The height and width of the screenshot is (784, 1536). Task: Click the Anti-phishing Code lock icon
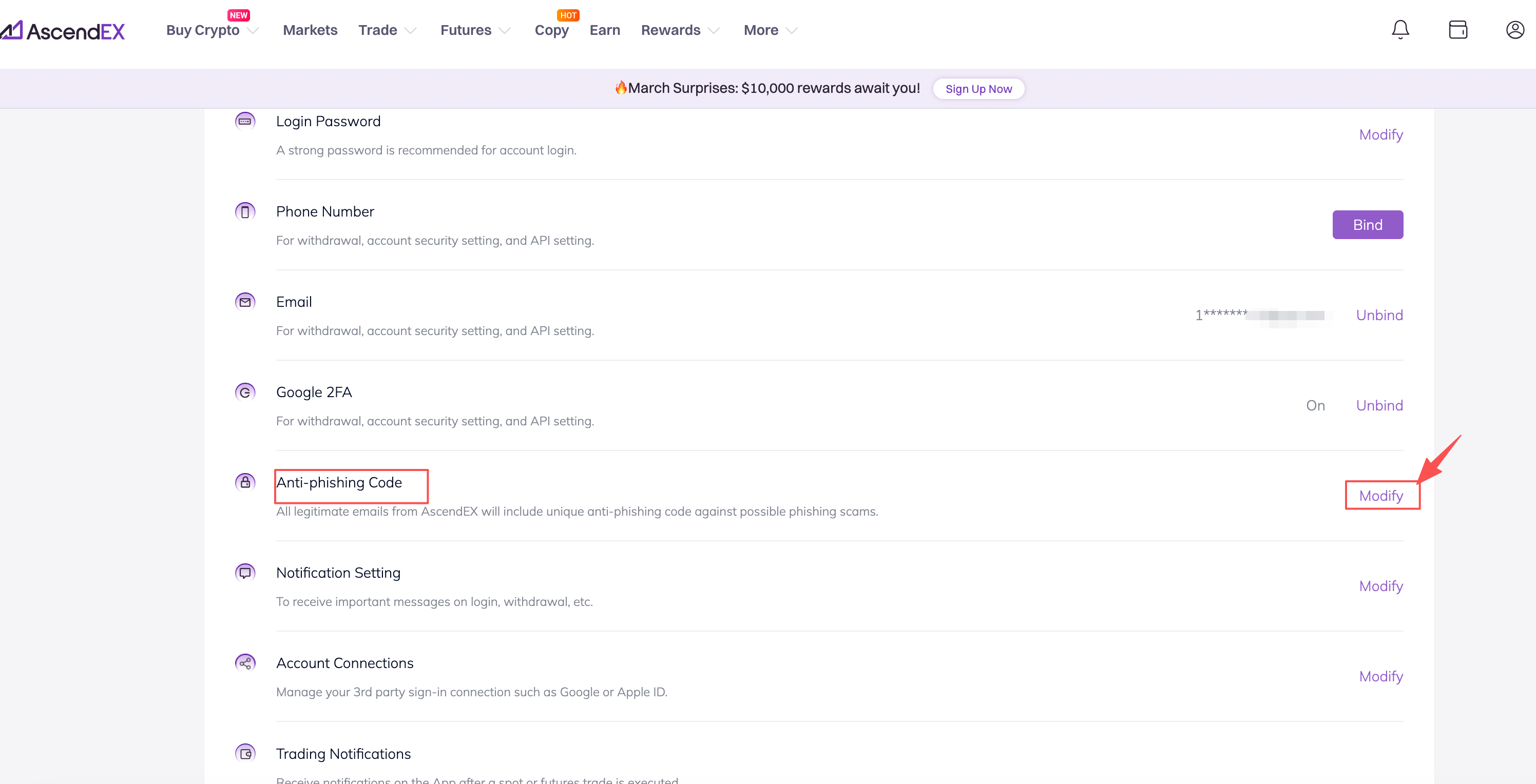(x=245, y=482)
